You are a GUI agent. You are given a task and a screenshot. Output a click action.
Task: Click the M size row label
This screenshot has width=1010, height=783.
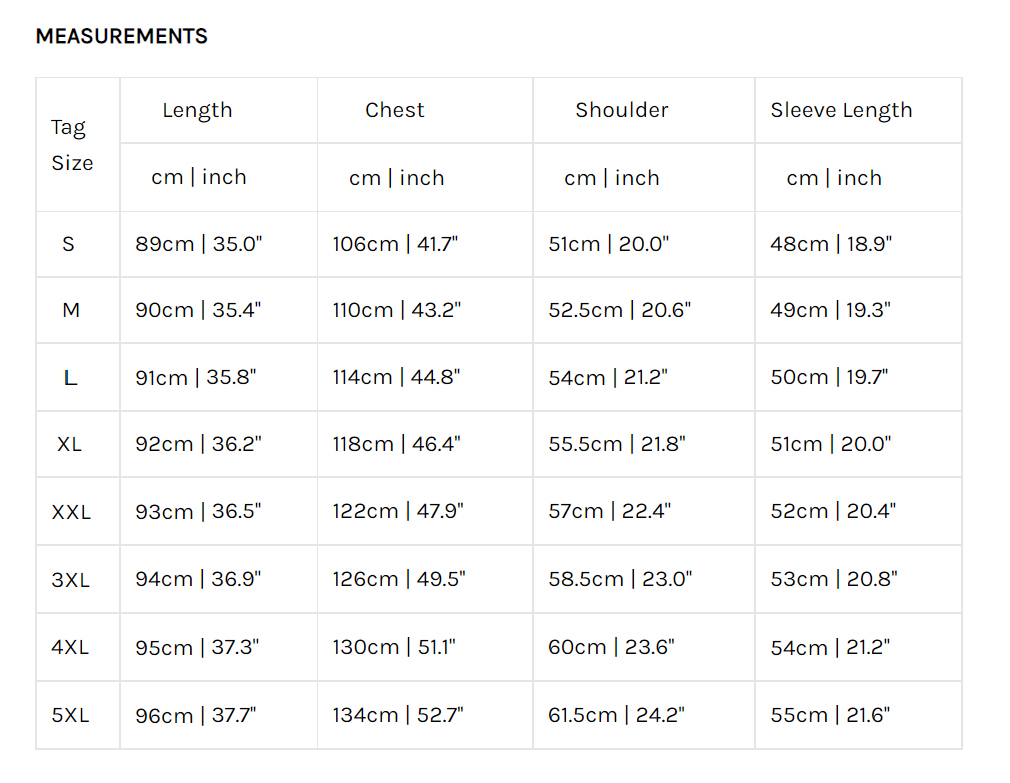pos(71,311)
